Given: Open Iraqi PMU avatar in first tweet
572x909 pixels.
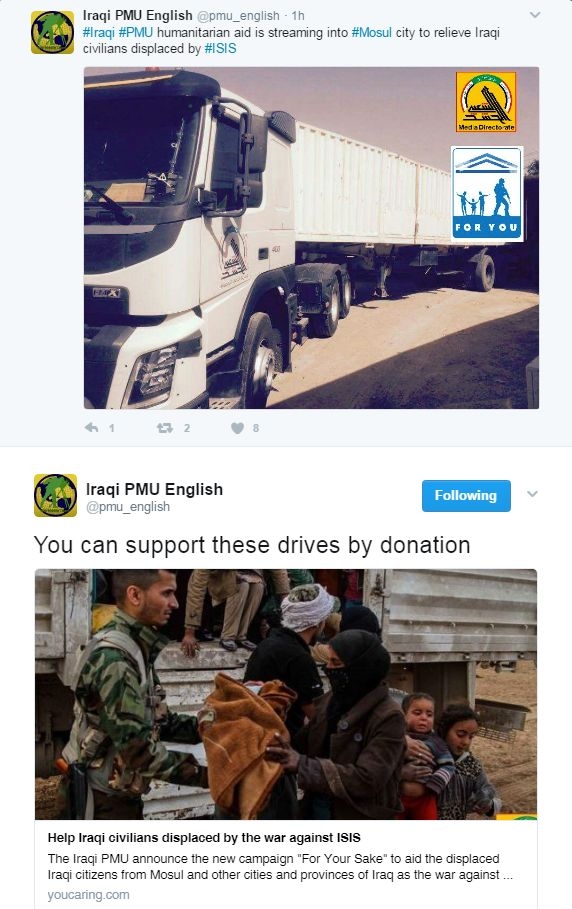Looking at the screenshot, I should [x=52, y=32].
